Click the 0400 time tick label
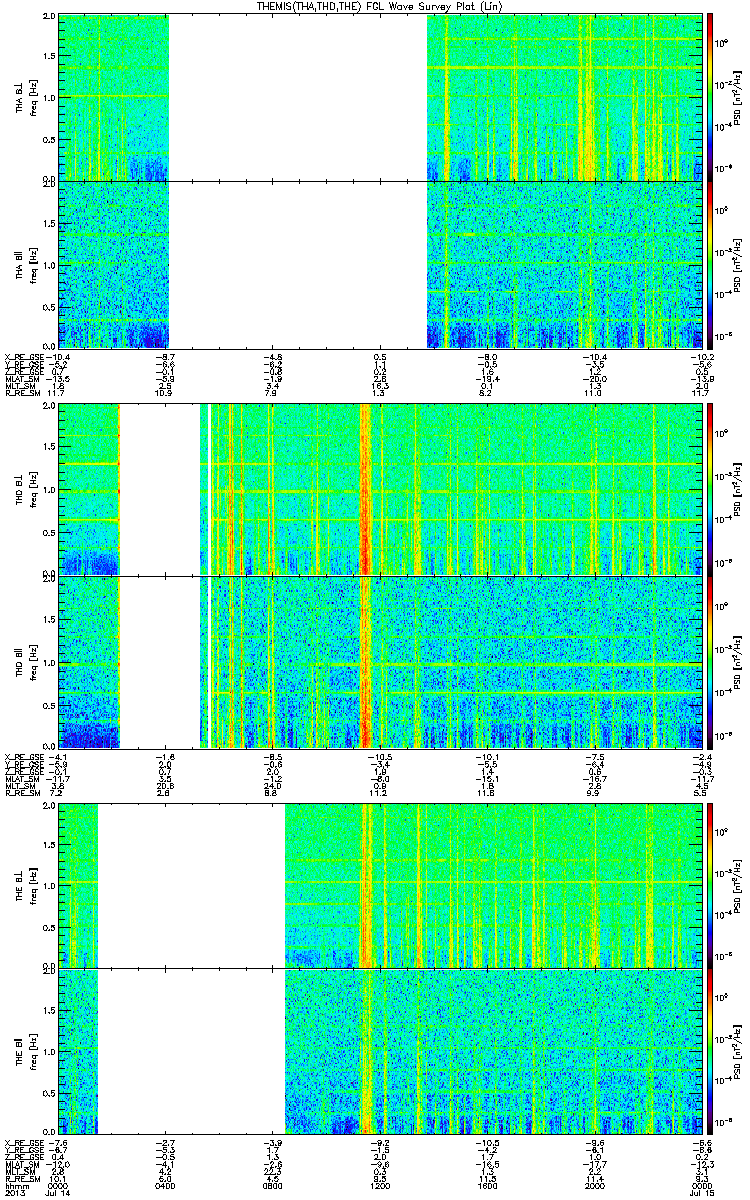 coord(166,1186)
